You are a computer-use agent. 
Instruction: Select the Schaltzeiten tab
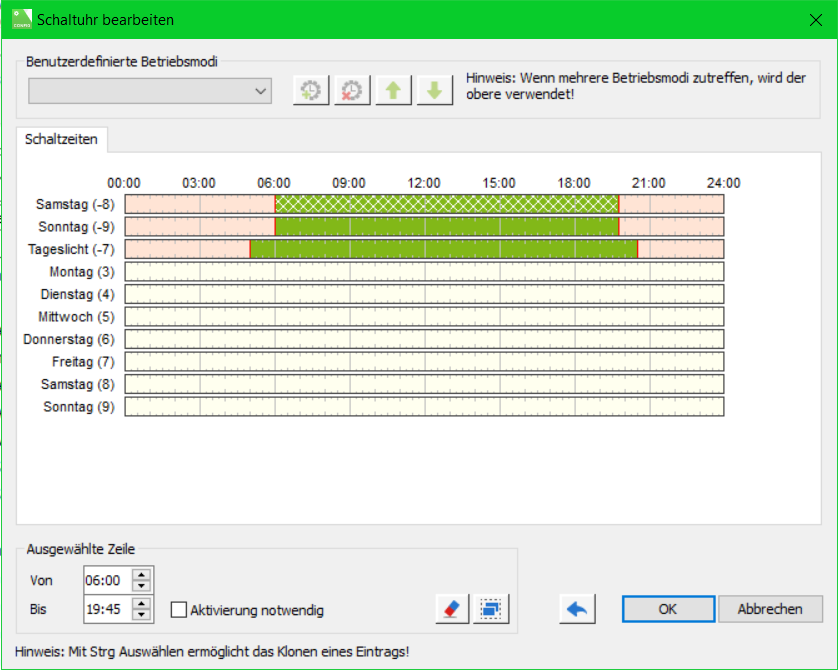point(62,139)
